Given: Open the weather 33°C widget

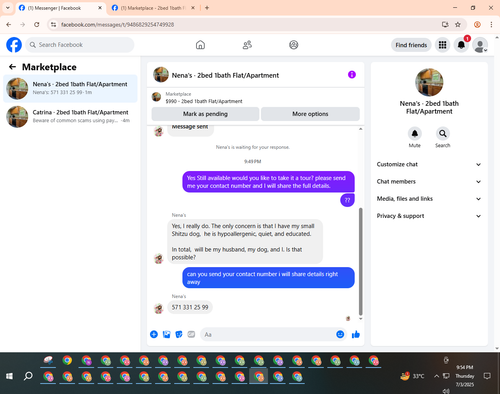Looking at the screenshot, I should coord(413,376).
